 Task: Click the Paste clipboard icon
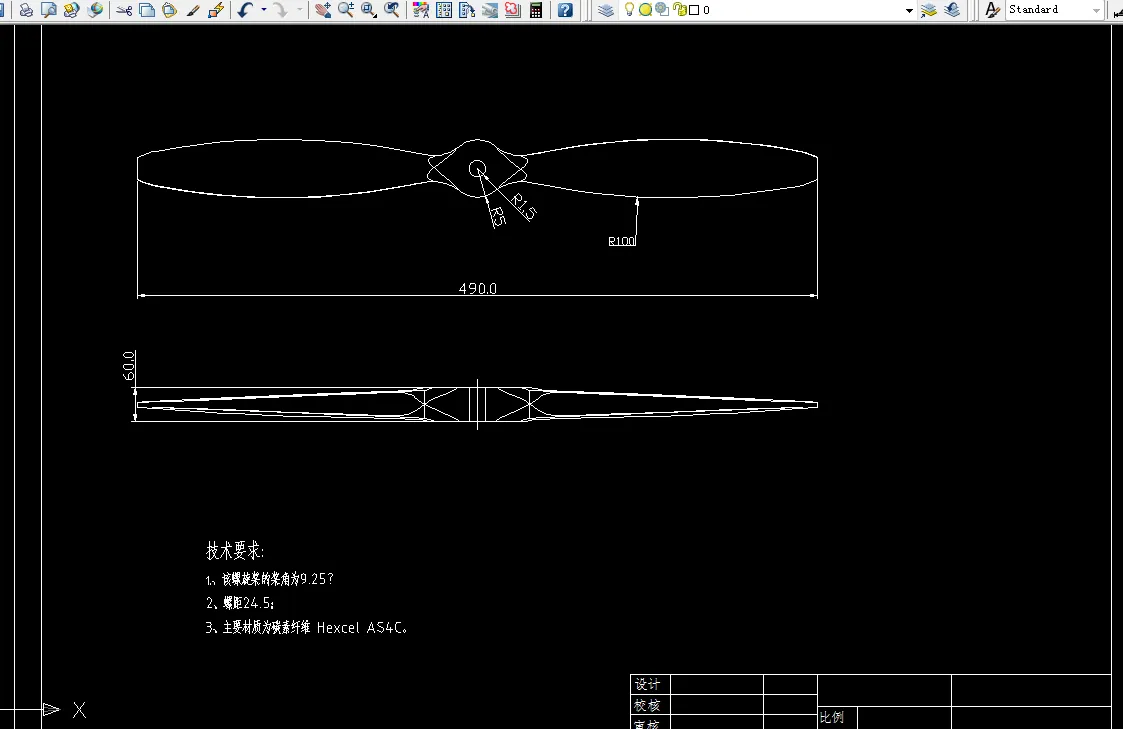click(170, 10)
